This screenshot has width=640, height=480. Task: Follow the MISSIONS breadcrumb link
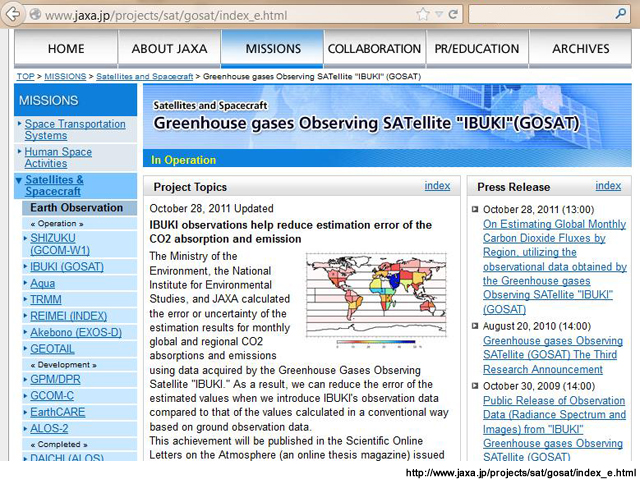pos(65,76)
